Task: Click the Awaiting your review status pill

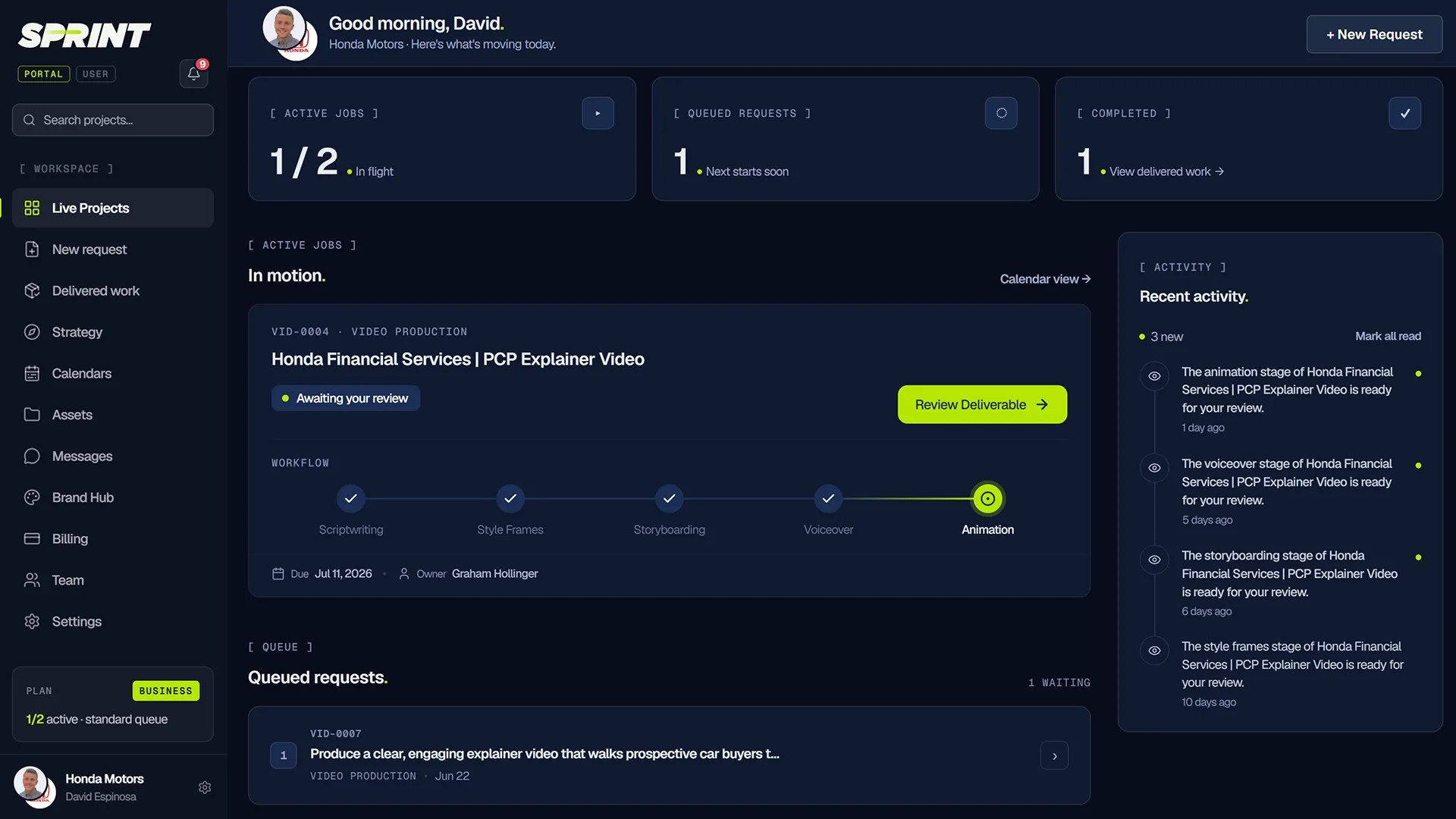Action: click(x=346, y=398)
